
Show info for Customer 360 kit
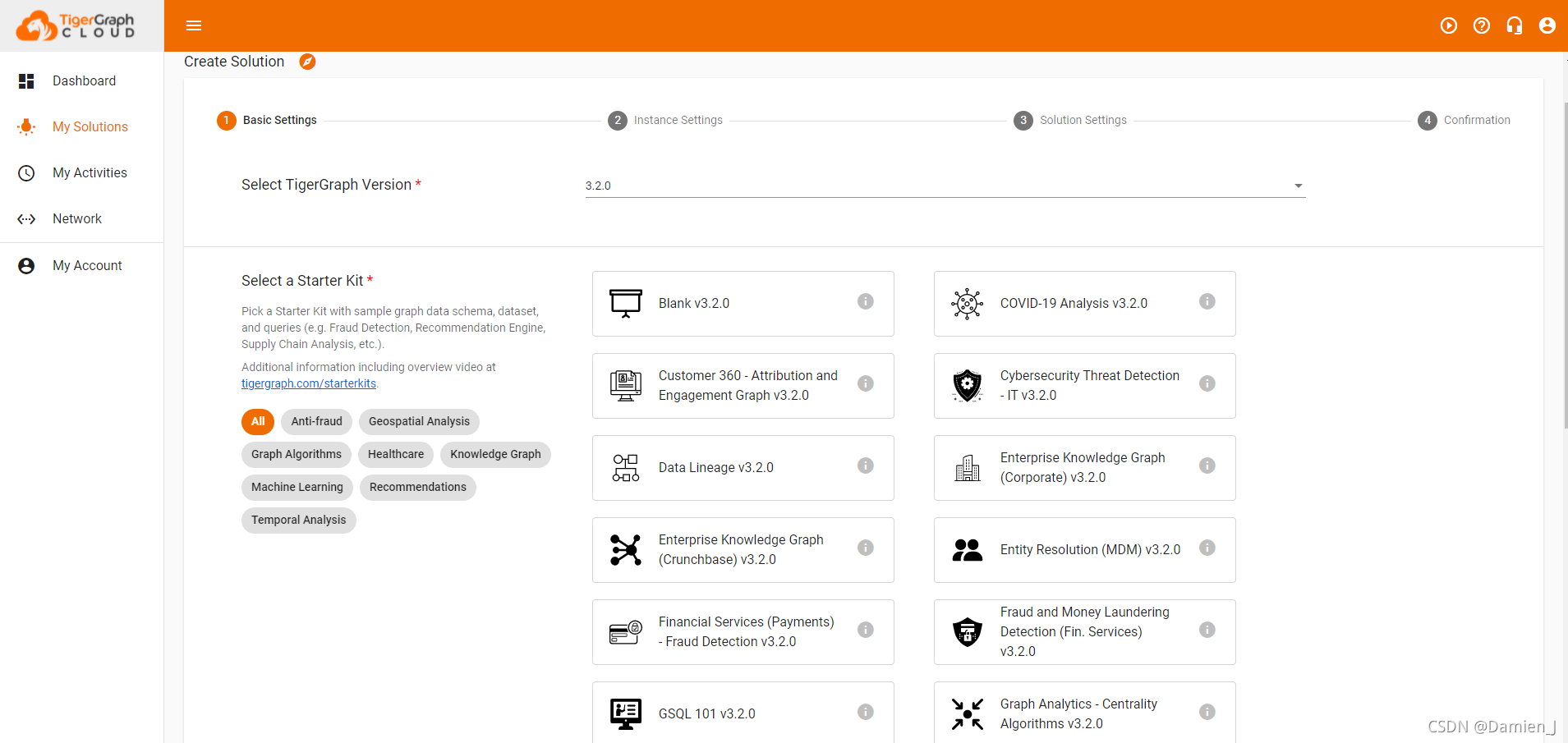pyautogui.click(x=866, y=383)
